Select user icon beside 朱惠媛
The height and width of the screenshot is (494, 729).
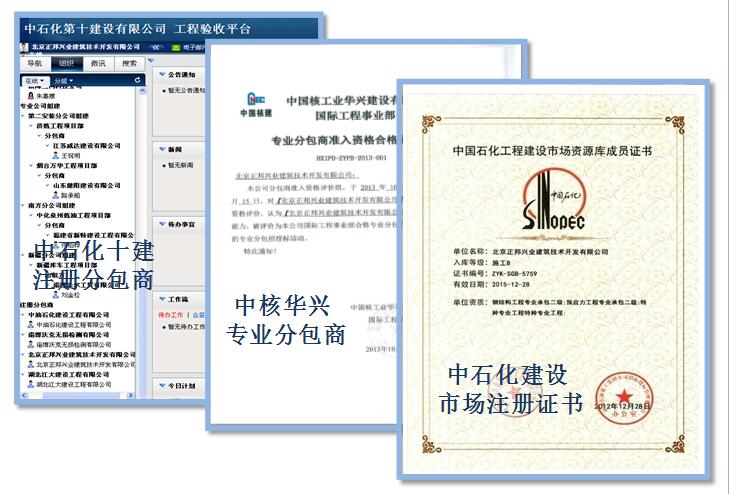(31, 96)
